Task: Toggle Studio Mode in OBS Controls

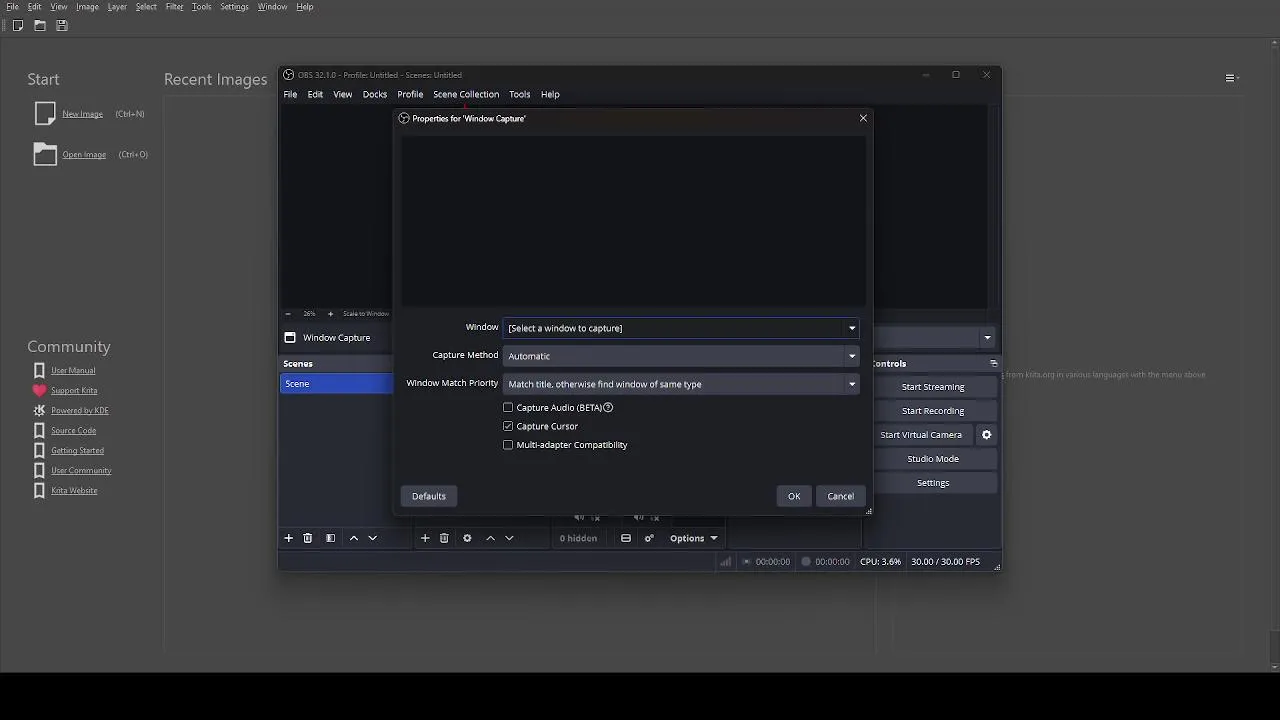Action: [933, 459]
